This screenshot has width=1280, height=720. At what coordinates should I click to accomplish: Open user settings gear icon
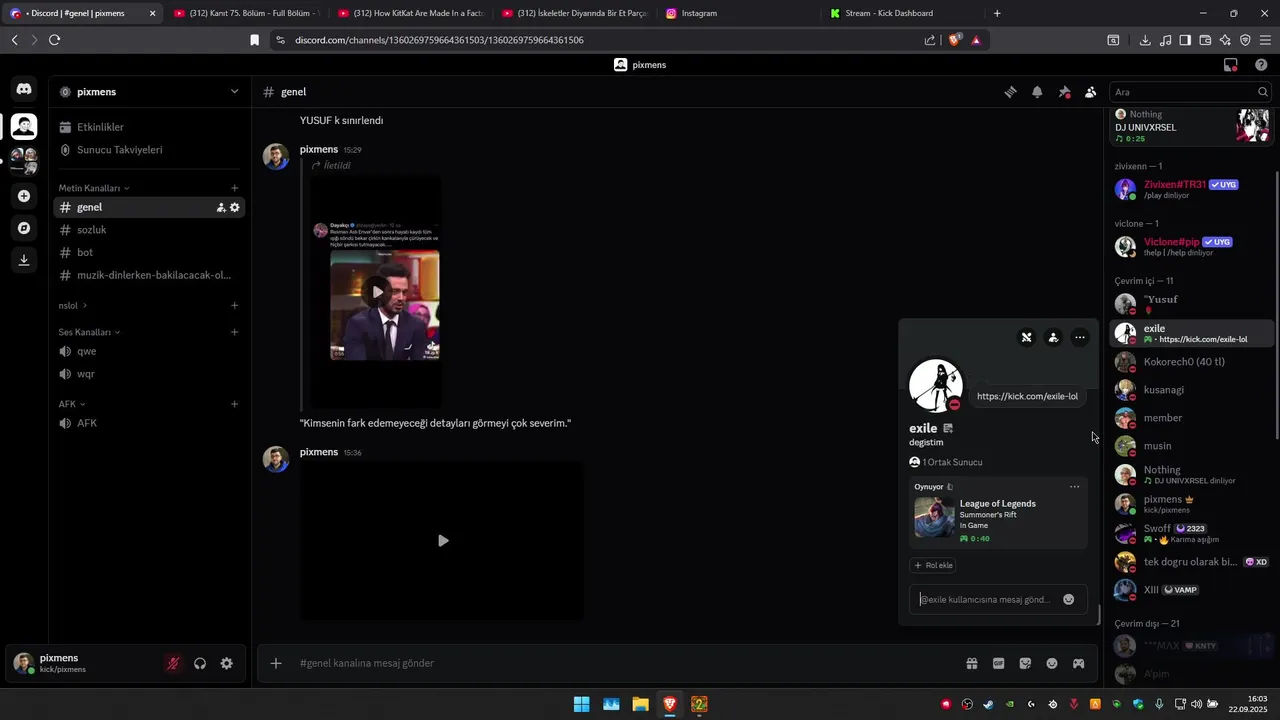227,663
